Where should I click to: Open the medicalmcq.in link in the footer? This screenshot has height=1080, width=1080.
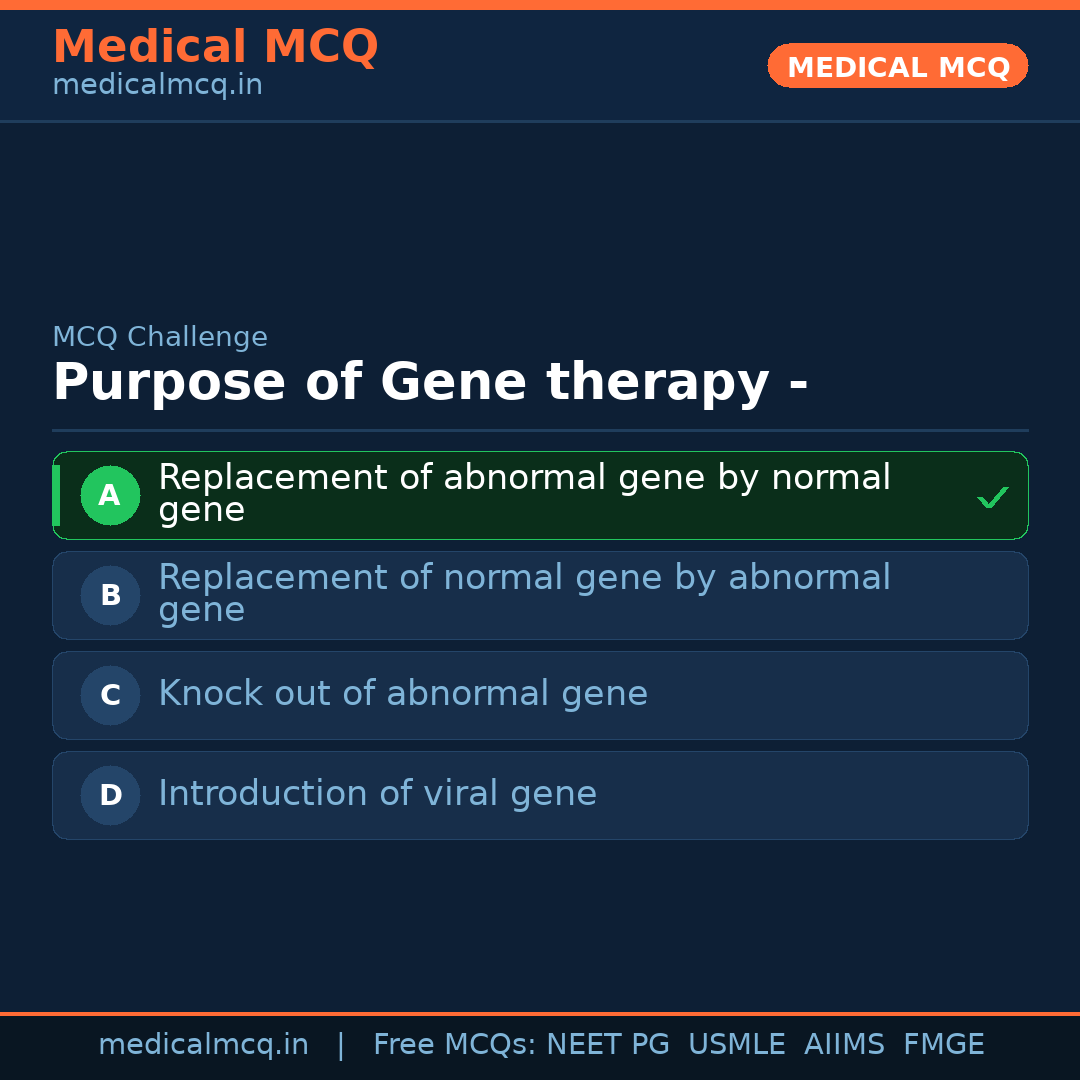tap(203, 1045)
